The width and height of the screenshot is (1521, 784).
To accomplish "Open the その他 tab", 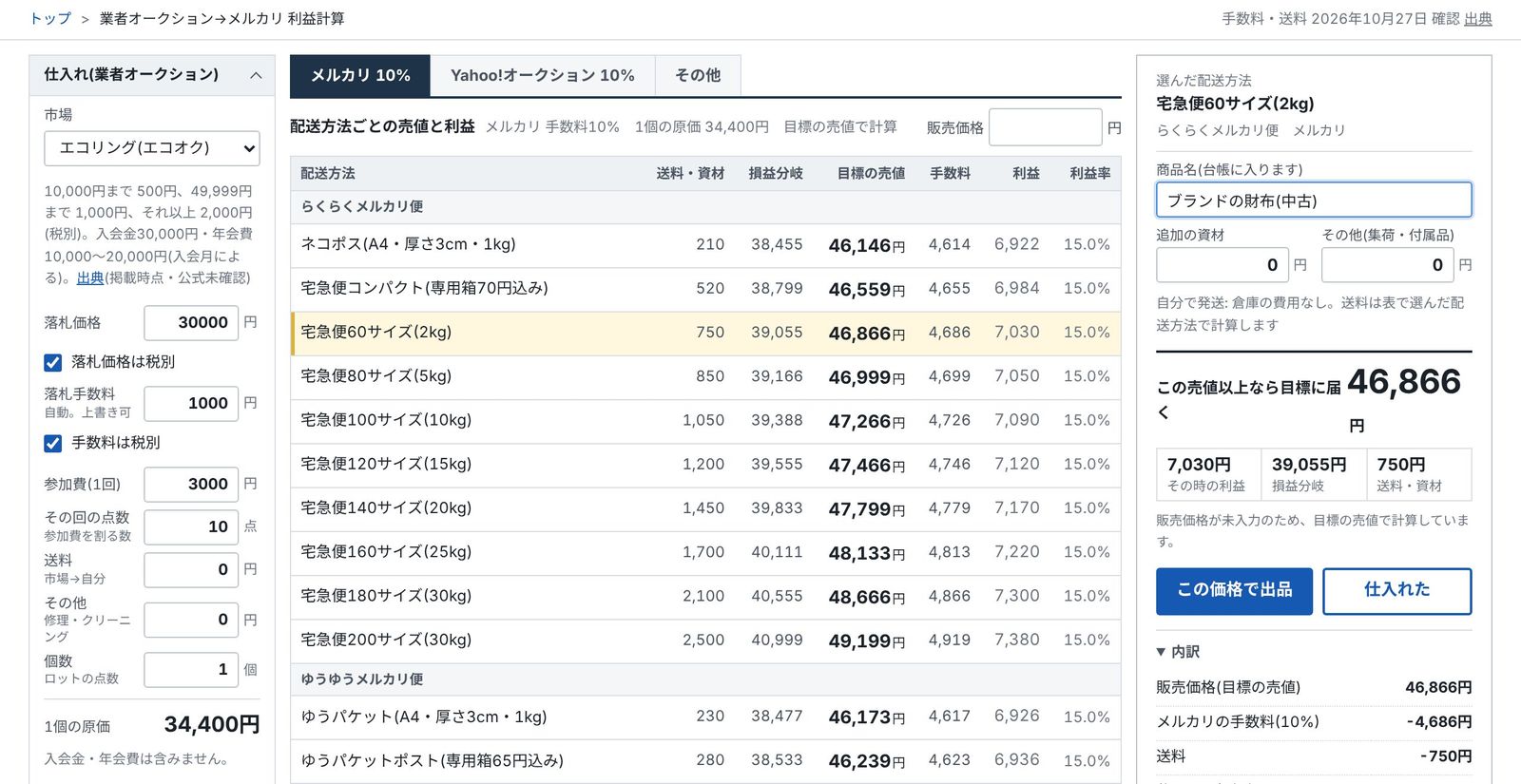I will pos(698,76).
